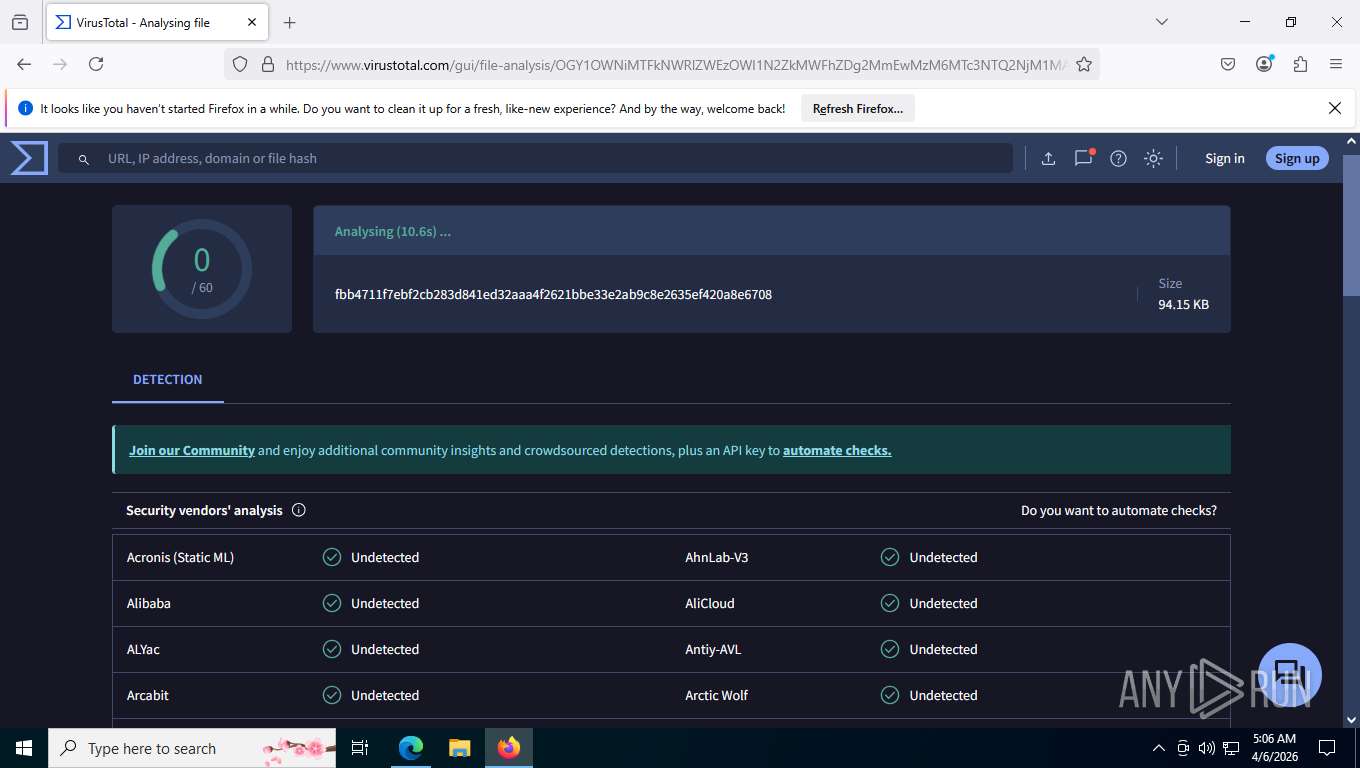
Task: Show hidden system tray icons chevron
Action: tap(1159, 748)
